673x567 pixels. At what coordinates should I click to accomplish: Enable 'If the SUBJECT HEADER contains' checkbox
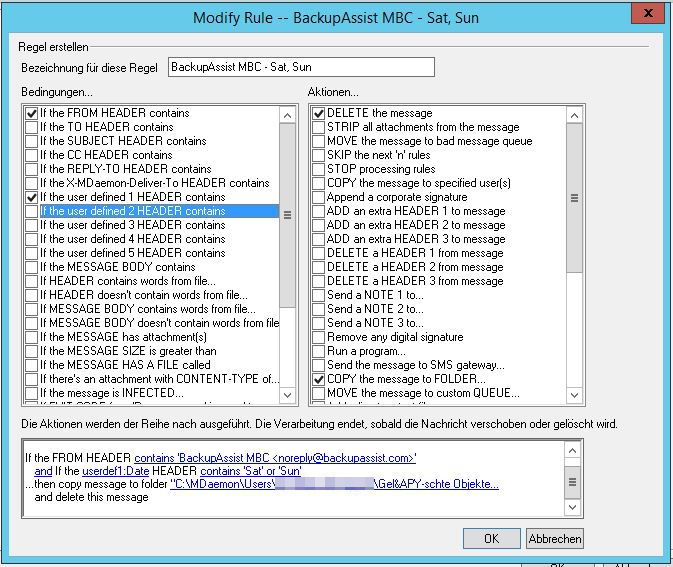32,141
